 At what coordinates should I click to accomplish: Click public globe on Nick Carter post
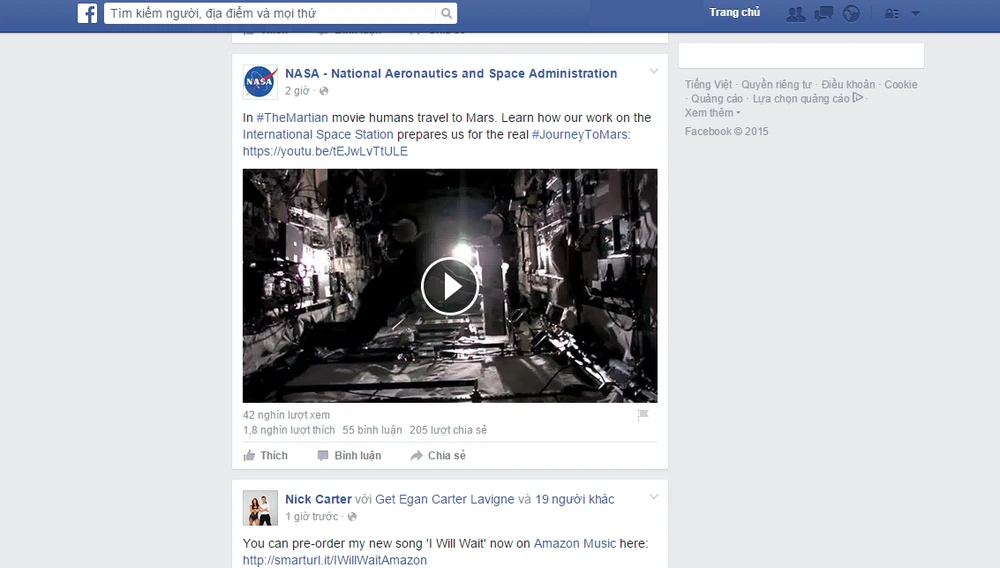pos(352,517)
